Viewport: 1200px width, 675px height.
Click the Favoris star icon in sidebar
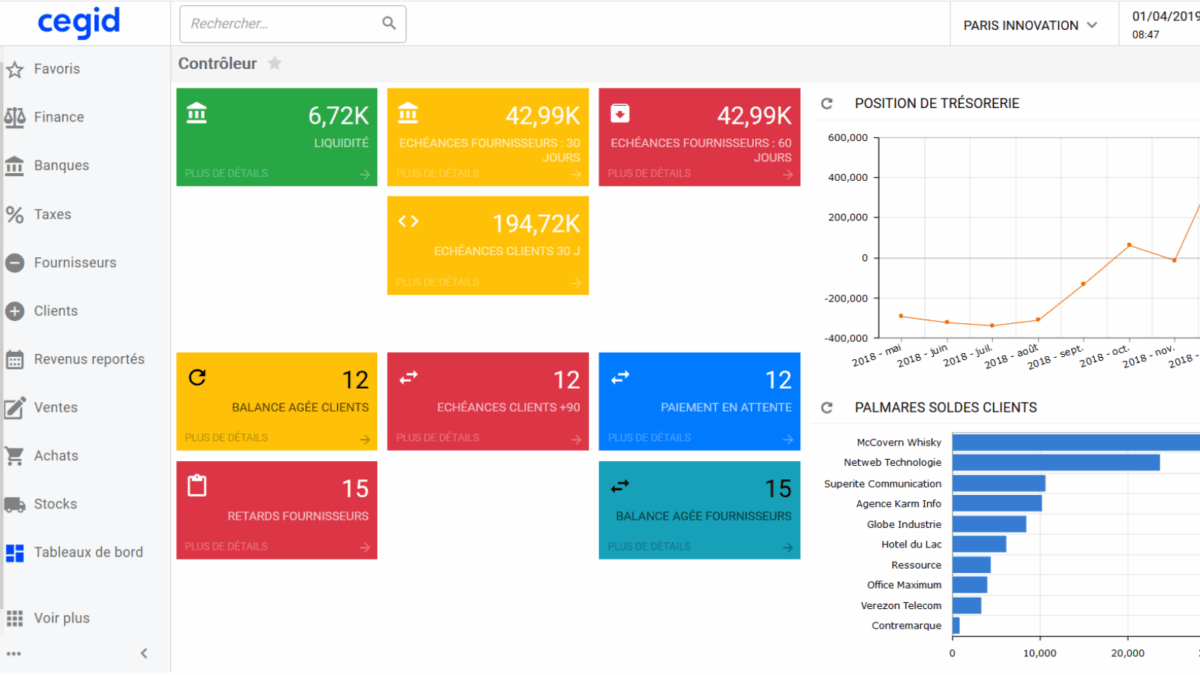click(15, 70)
